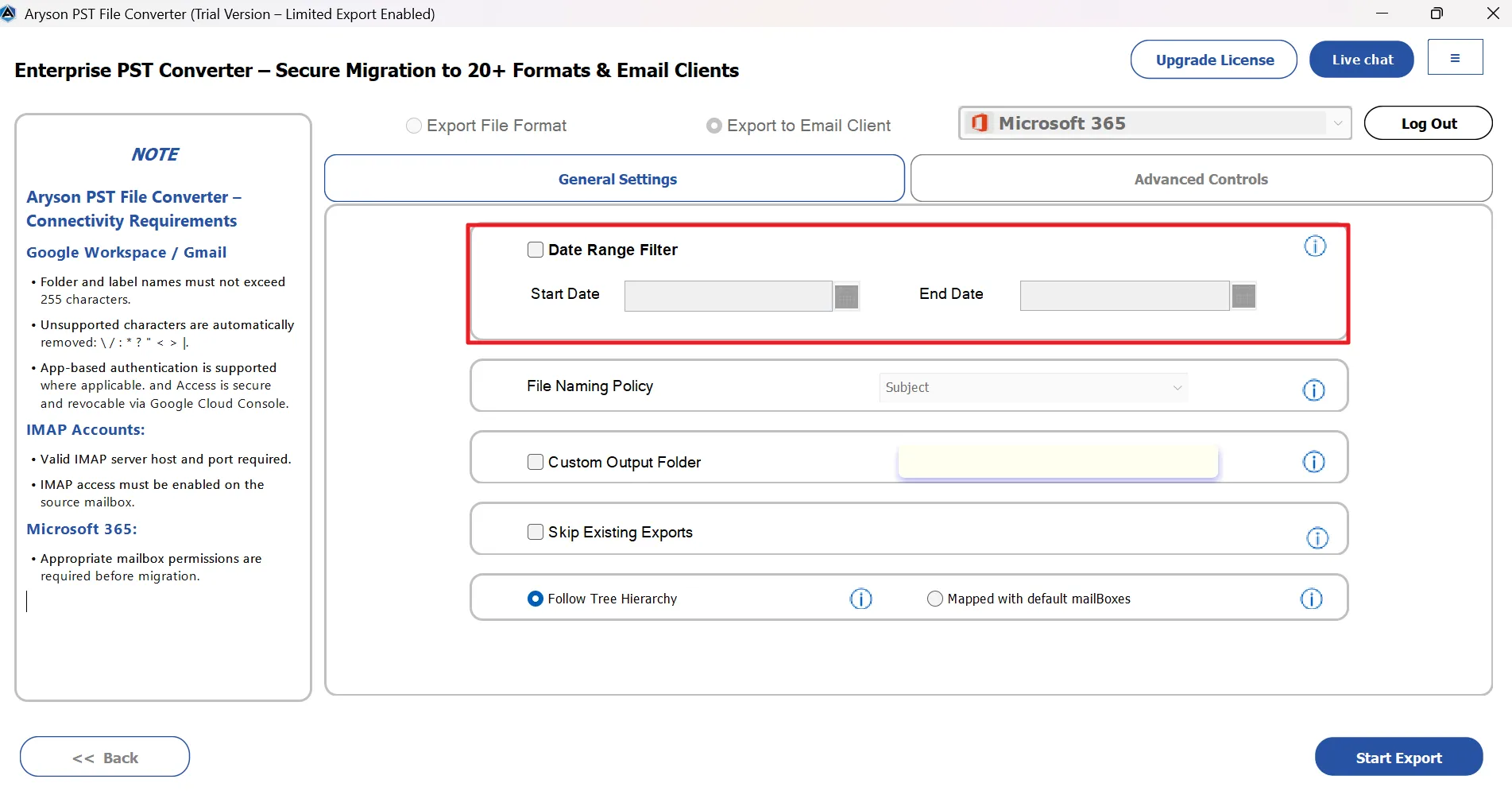The height and width of the screenshot is (791, 1512).
Task: Click the Start Date label
Action: (x=565, y=293)
